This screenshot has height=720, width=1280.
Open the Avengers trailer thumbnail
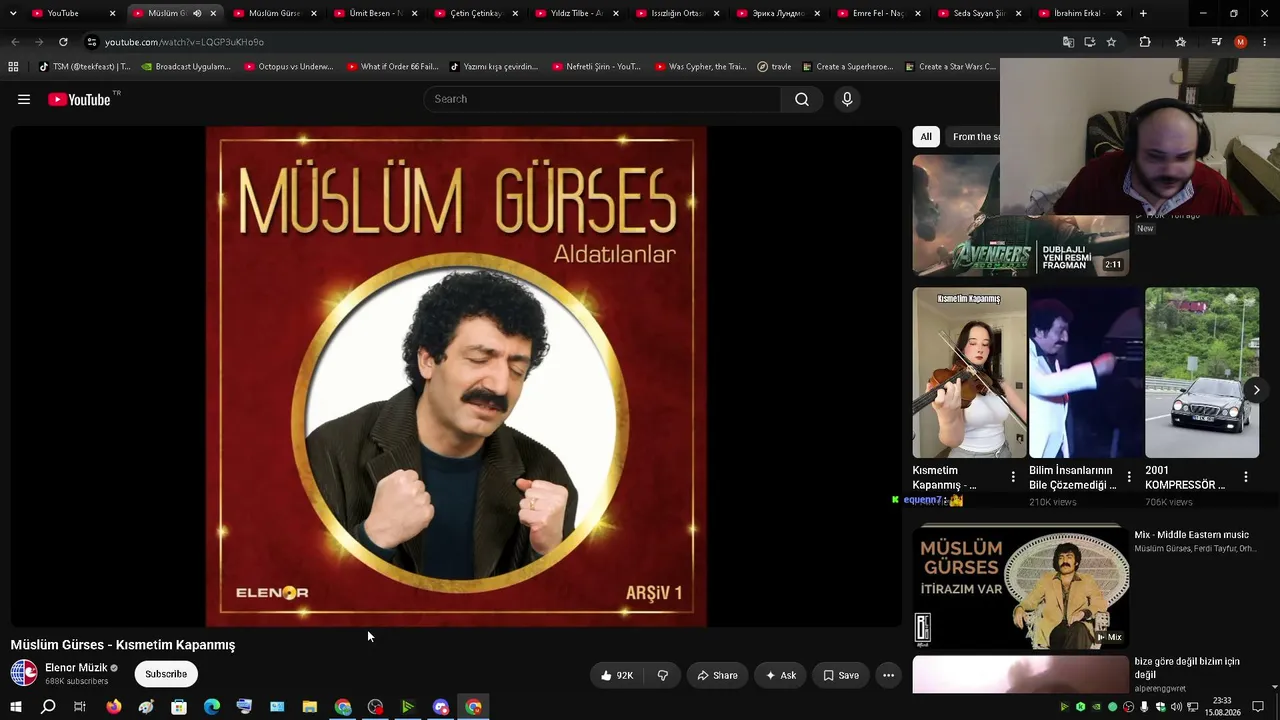point(1021,215)
